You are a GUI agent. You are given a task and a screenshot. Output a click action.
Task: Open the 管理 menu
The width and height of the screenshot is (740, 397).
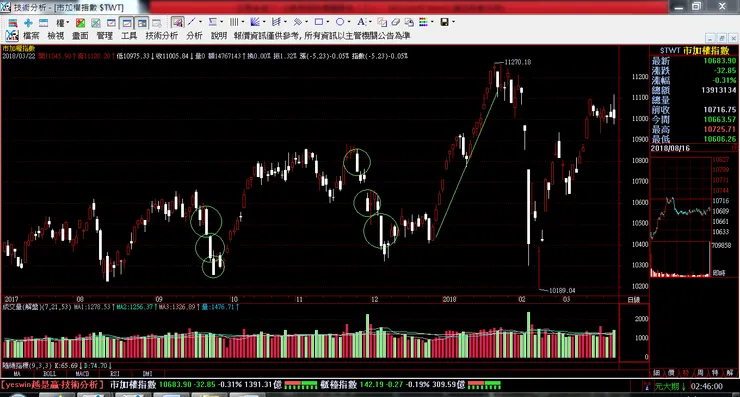pyautogui.click(x=105, y=35)
